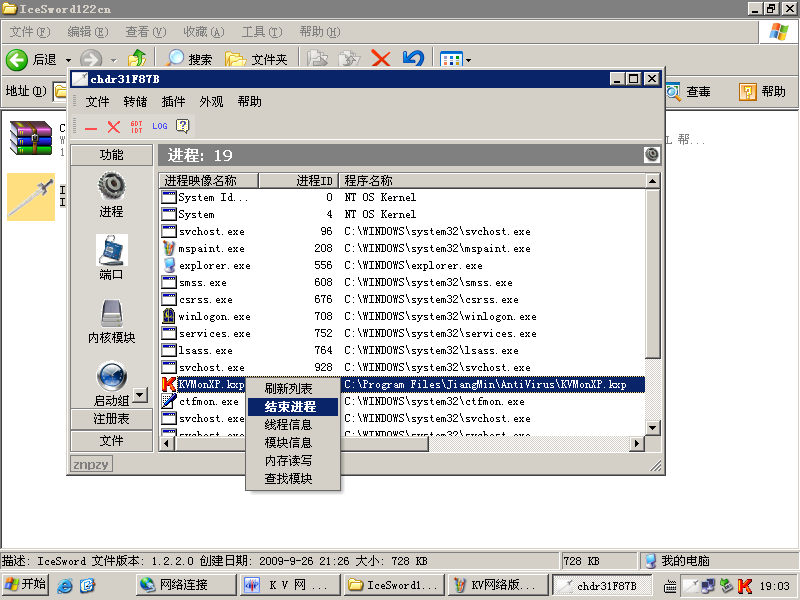800x600 pixels.
Task: Sort by the 程序名称 column header
Action: click(492, 181)
